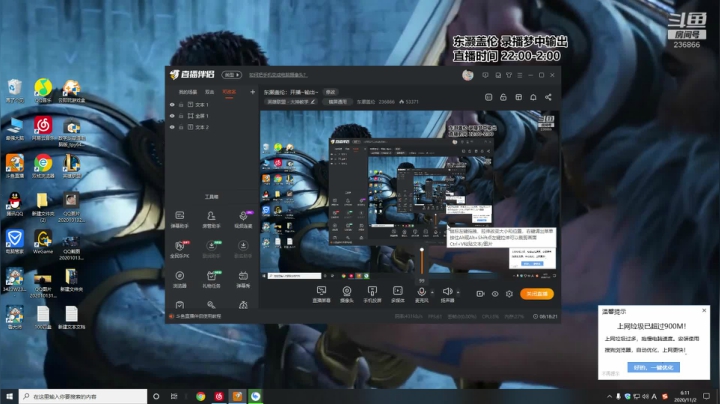Expand hidden system tray icons chevron

(609, 396)
